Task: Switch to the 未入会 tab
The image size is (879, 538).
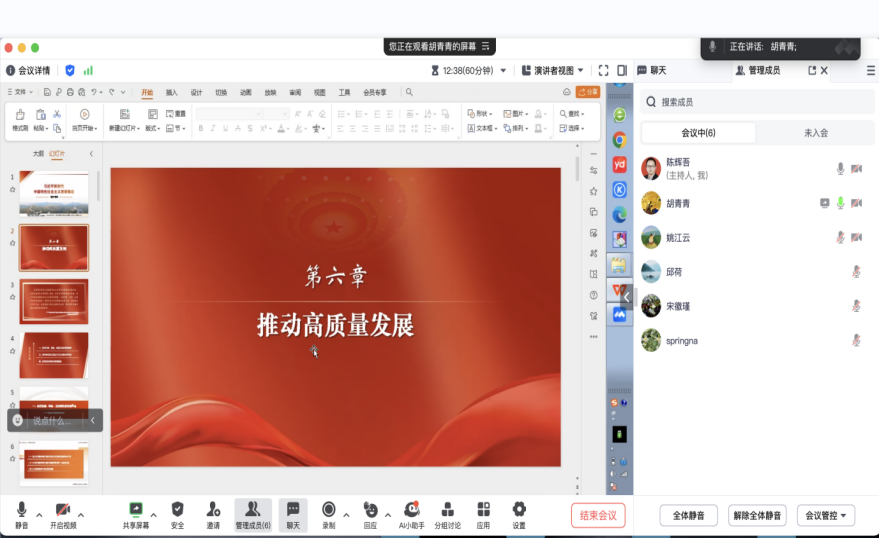Action: pos(815,133)
